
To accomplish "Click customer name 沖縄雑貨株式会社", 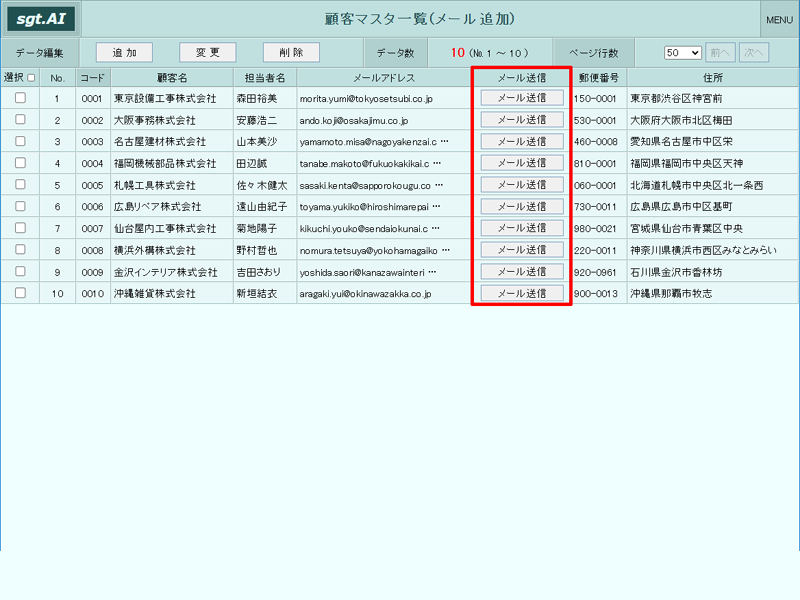I will click(x=155, y=294).
